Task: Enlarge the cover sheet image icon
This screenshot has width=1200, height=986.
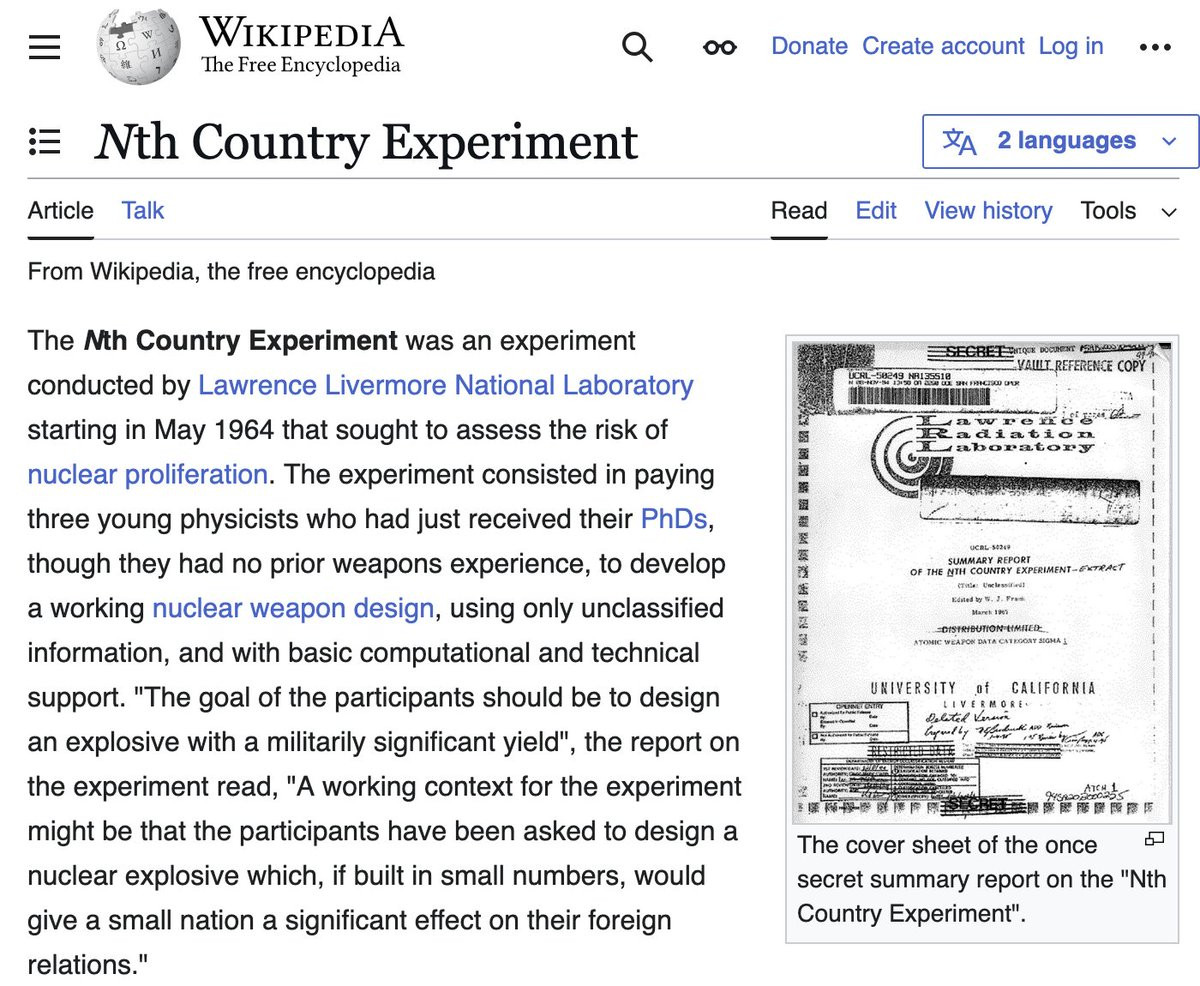Action: [x=1155, y=838]
